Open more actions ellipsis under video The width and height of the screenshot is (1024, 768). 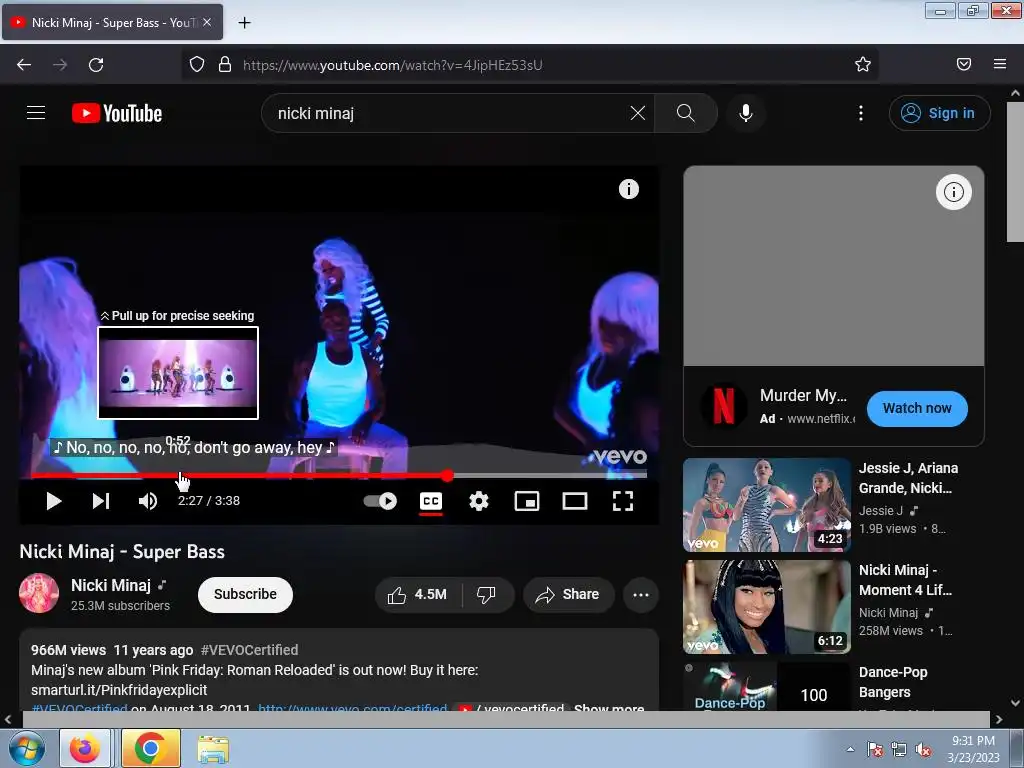641,594
